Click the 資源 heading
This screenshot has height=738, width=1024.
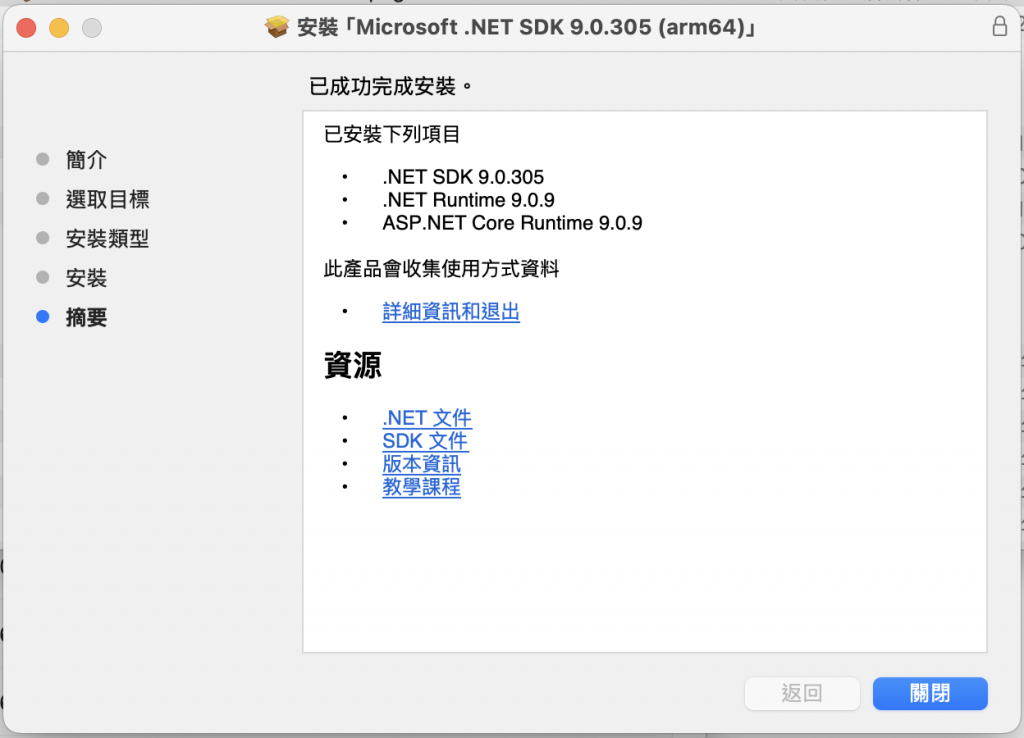pos(353,365)
